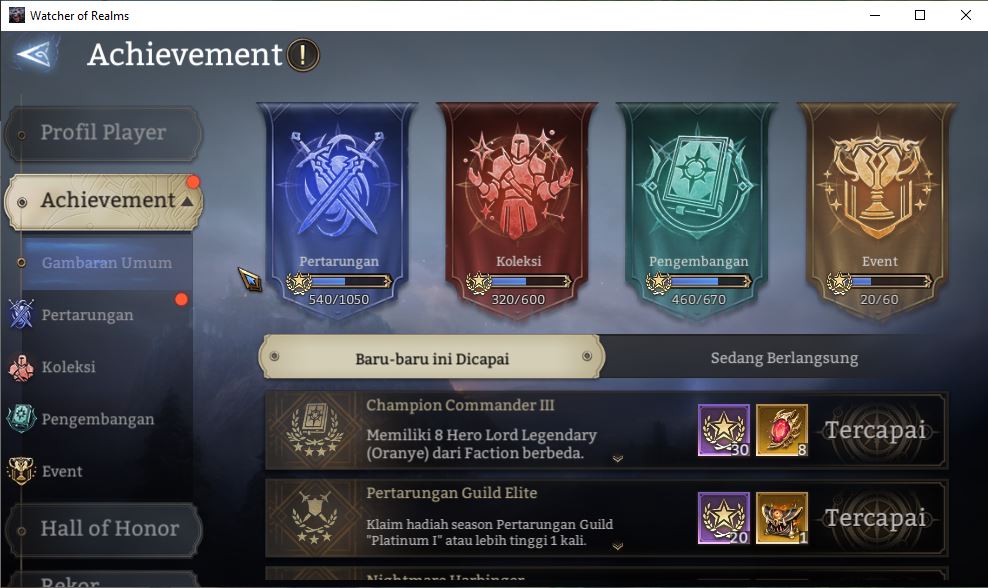Viewport: 988px width, 588px height.
Task: Open the Hall of Honor section
Action: coord(103,528)
